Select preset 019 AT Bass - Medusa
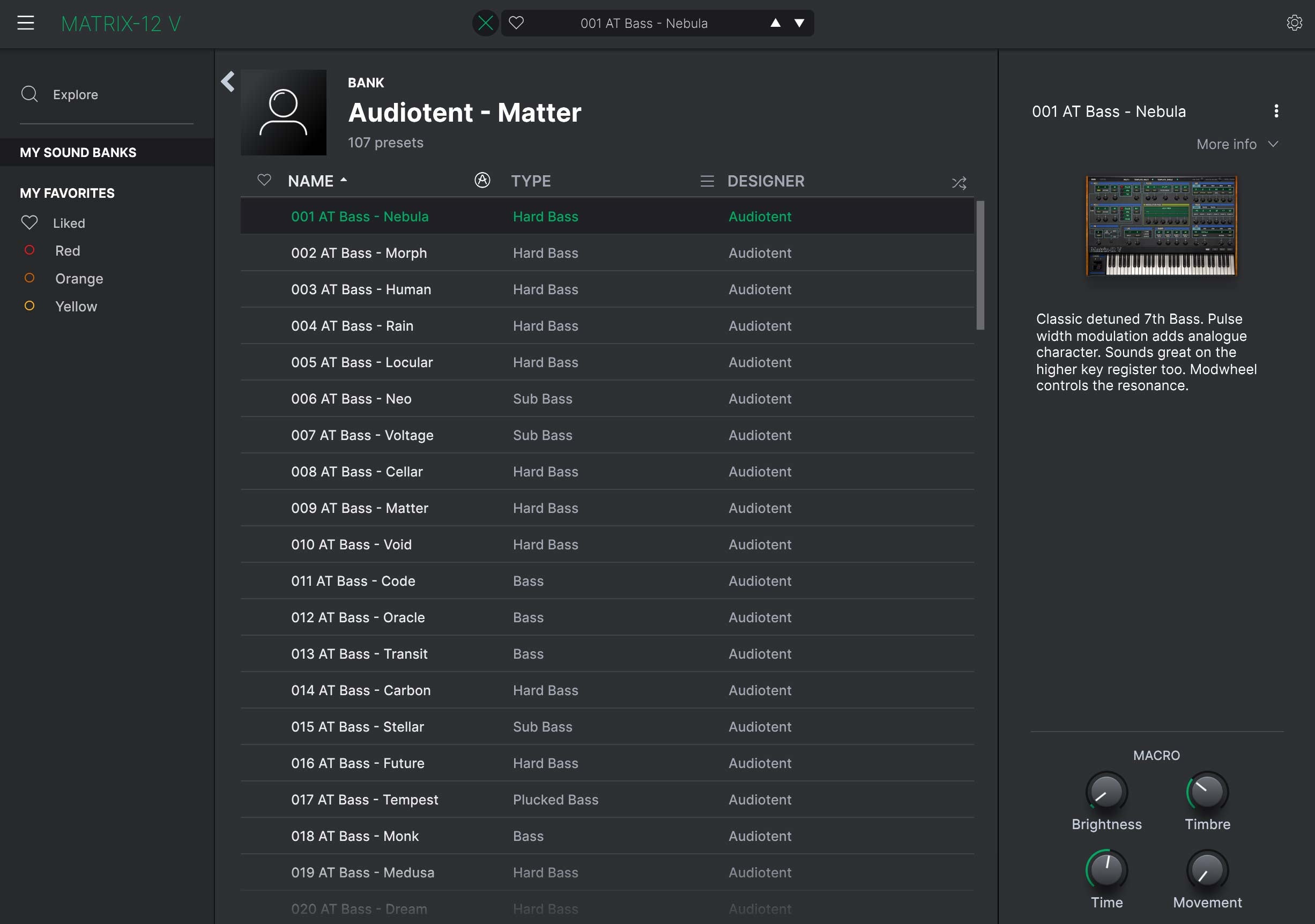The image size is (1315, 924). (x=607, y=873)
